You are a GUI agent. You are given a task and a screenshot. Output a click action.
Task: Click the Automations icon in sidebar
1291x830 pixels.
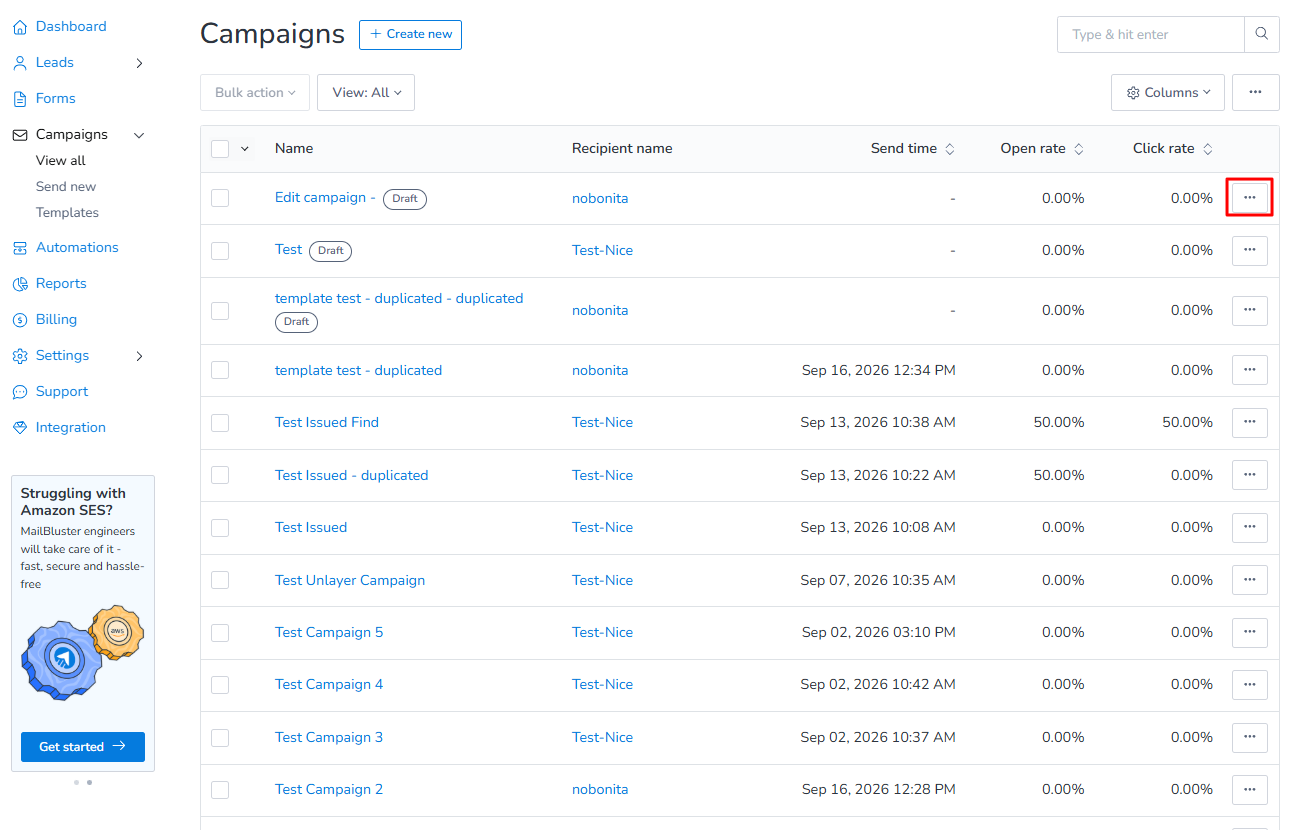(20, 248)
